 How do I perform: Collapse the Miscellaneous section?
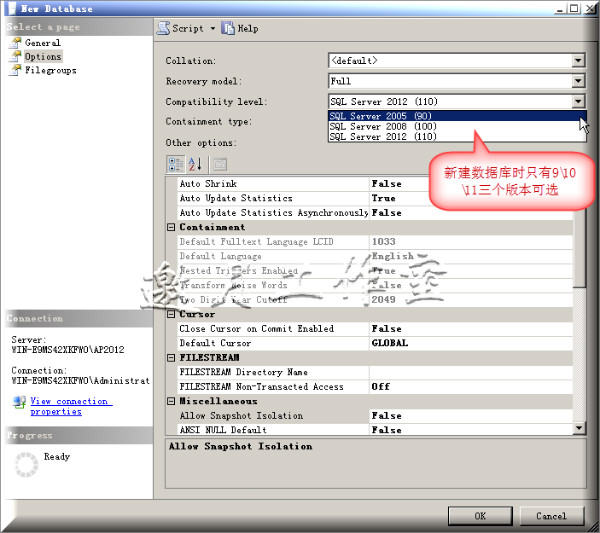(171, 401)
